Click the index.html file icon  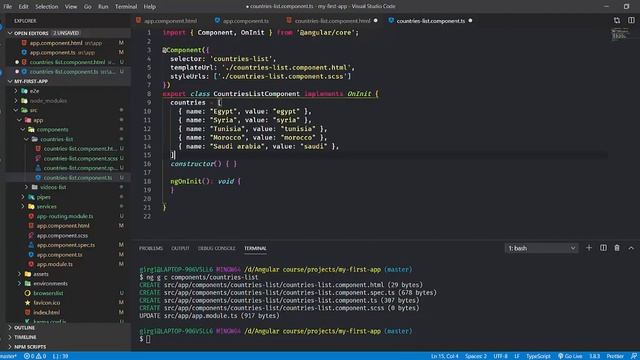point(28,312)
